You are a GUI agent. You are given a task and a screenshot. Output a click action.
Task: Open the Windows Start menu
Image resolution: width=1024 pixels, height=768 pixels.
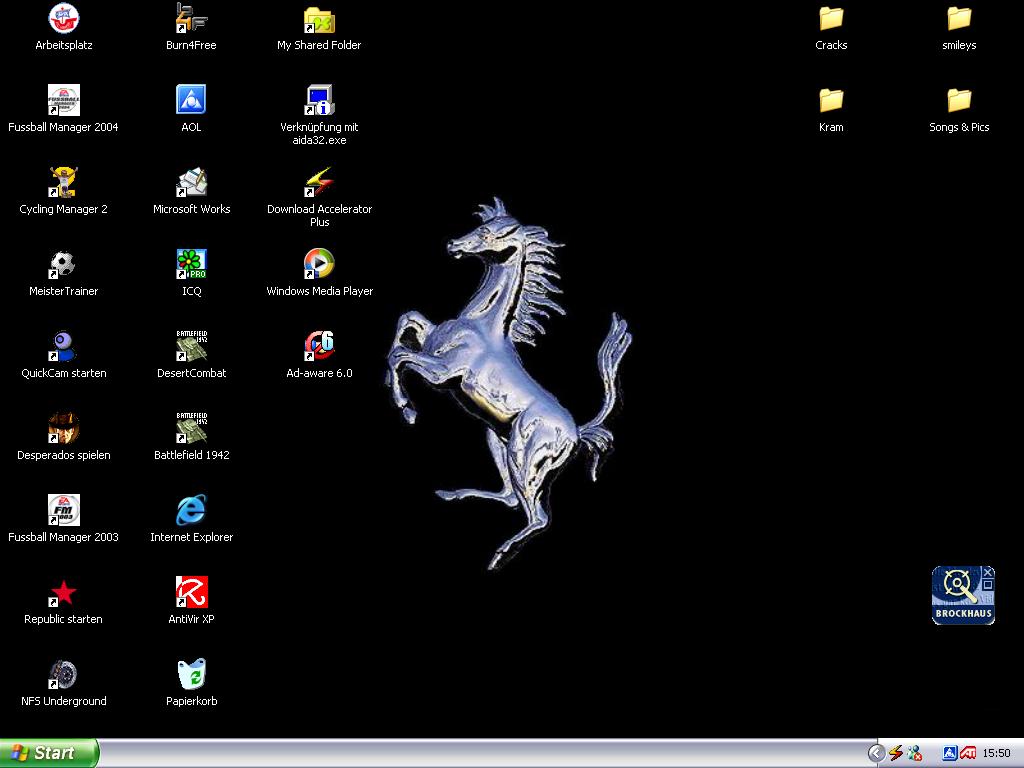tap(49, 753)
